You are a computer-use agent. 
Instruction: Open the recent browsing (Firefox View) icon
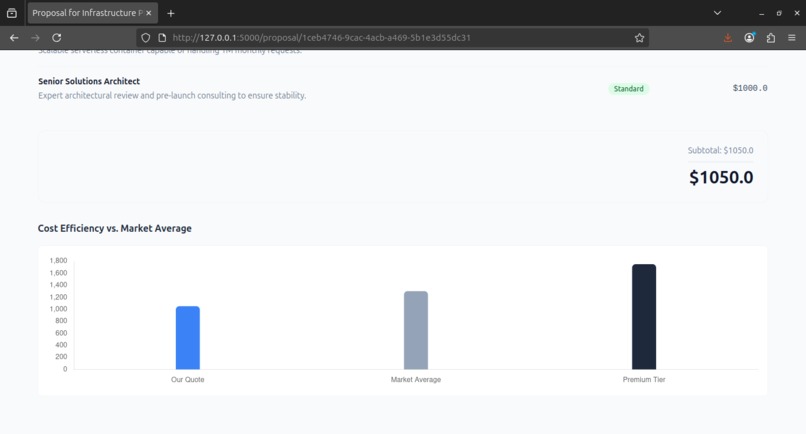point(11,13)
